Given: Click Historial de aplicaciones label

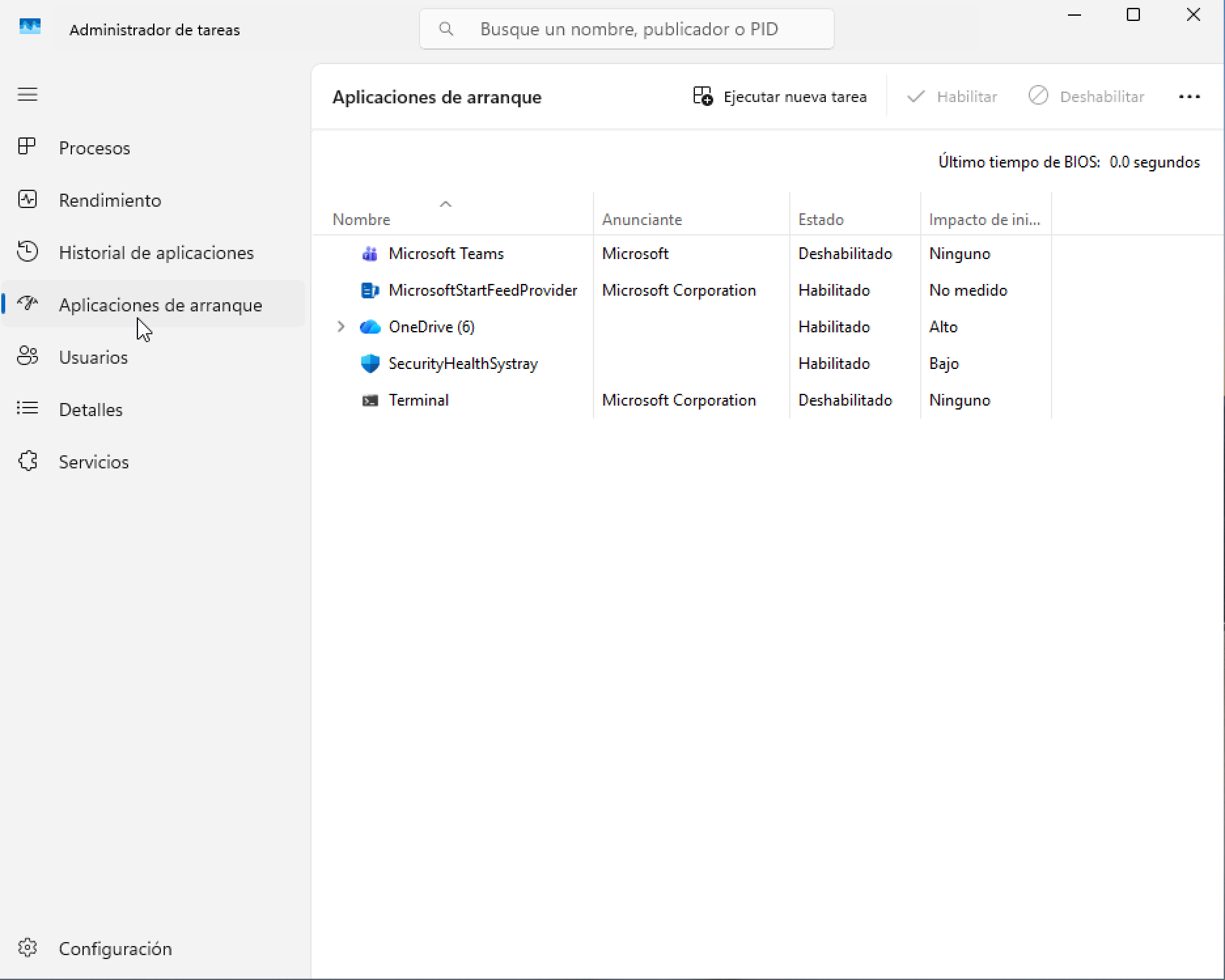Looking at the screenshot, I should 156,253.
